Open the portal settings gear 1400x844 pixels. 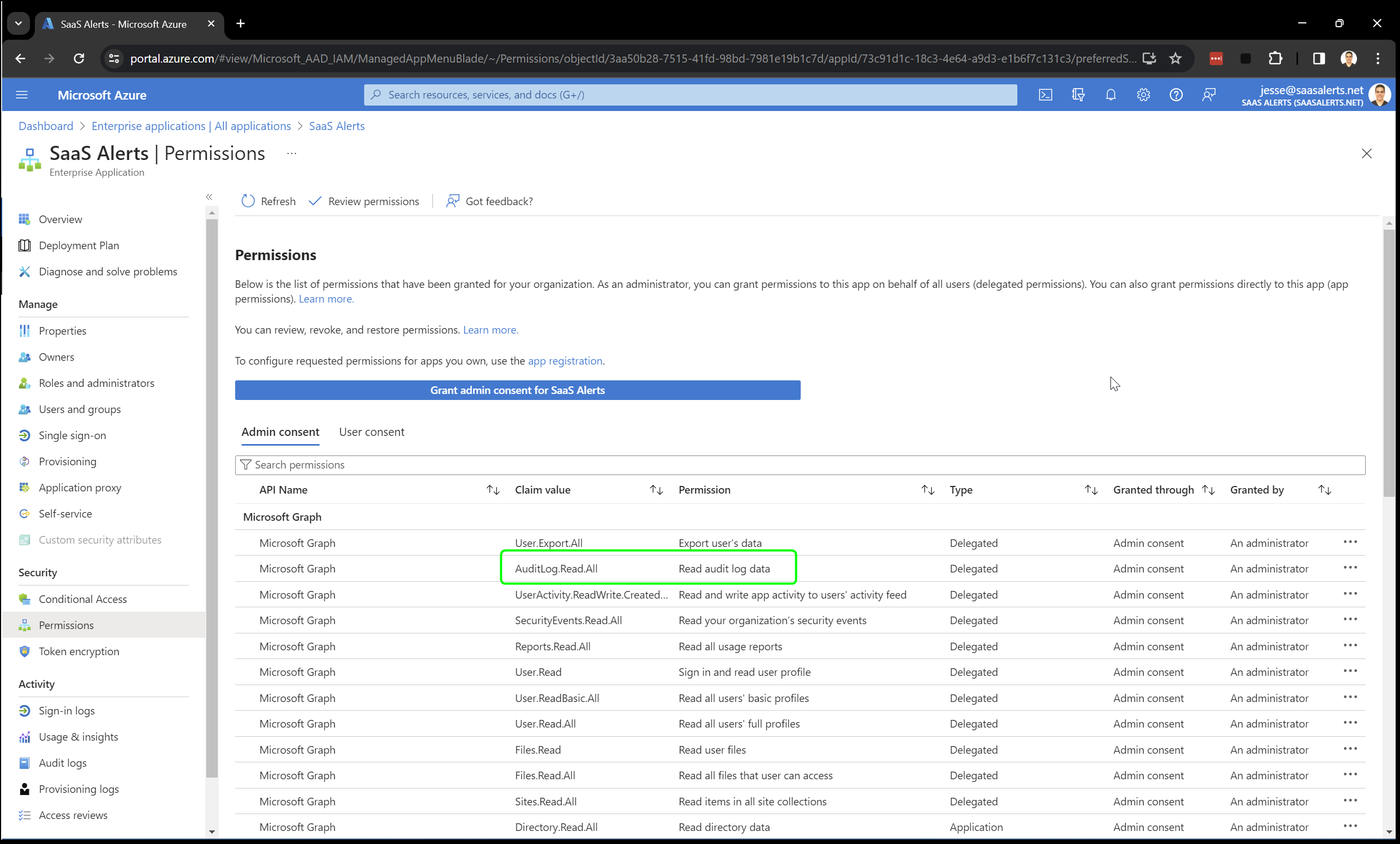coord(1143,95)
